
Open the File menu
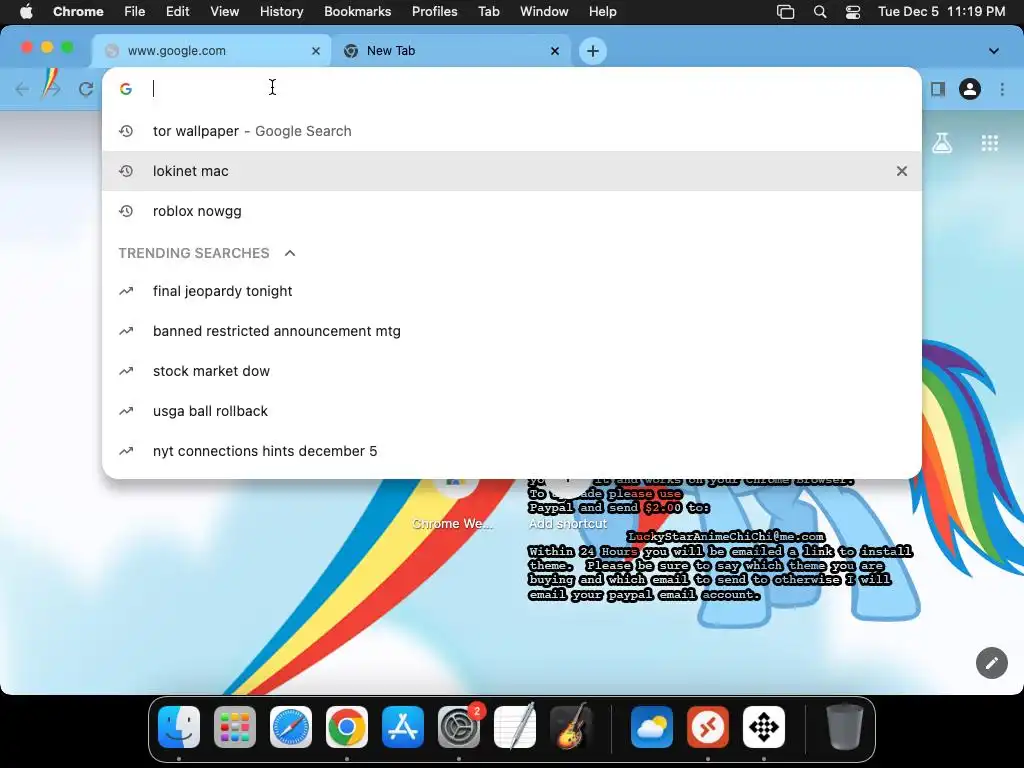[x=135, y=12]
